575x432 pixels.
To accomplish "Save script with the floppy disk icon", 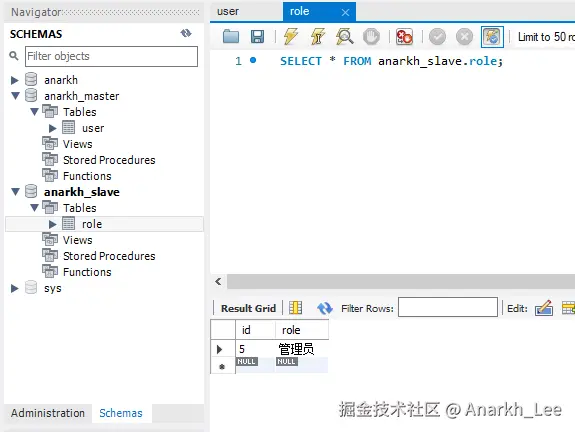I will 257,37.
